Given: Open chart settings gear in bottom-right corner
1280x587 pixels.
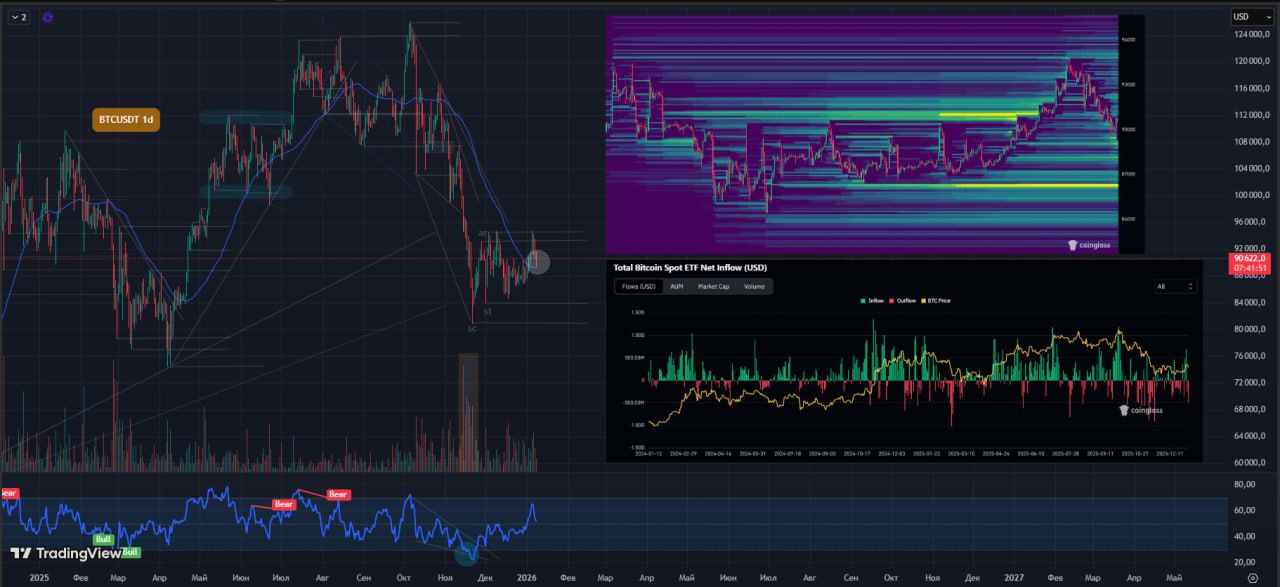Looking at the screenshot, I should coord(1266,578).
